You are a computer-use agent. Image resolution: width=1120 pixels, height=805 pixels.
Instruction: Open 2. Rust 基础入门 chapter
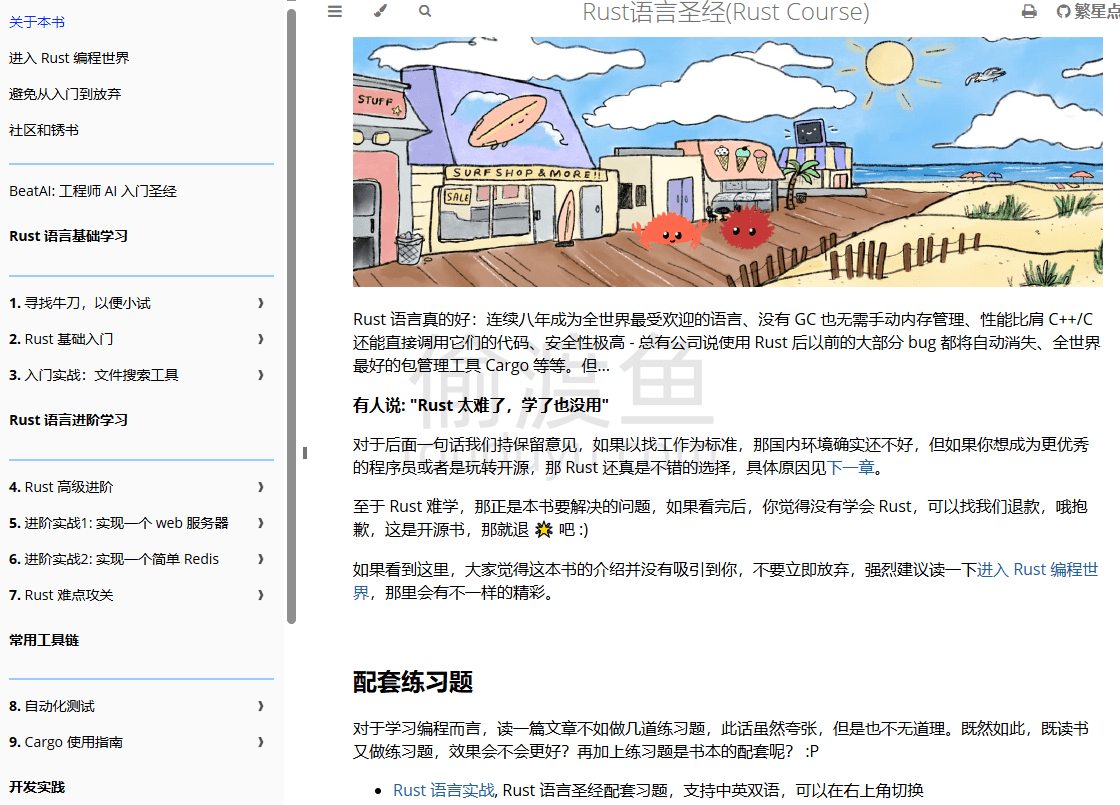[61, 339]
